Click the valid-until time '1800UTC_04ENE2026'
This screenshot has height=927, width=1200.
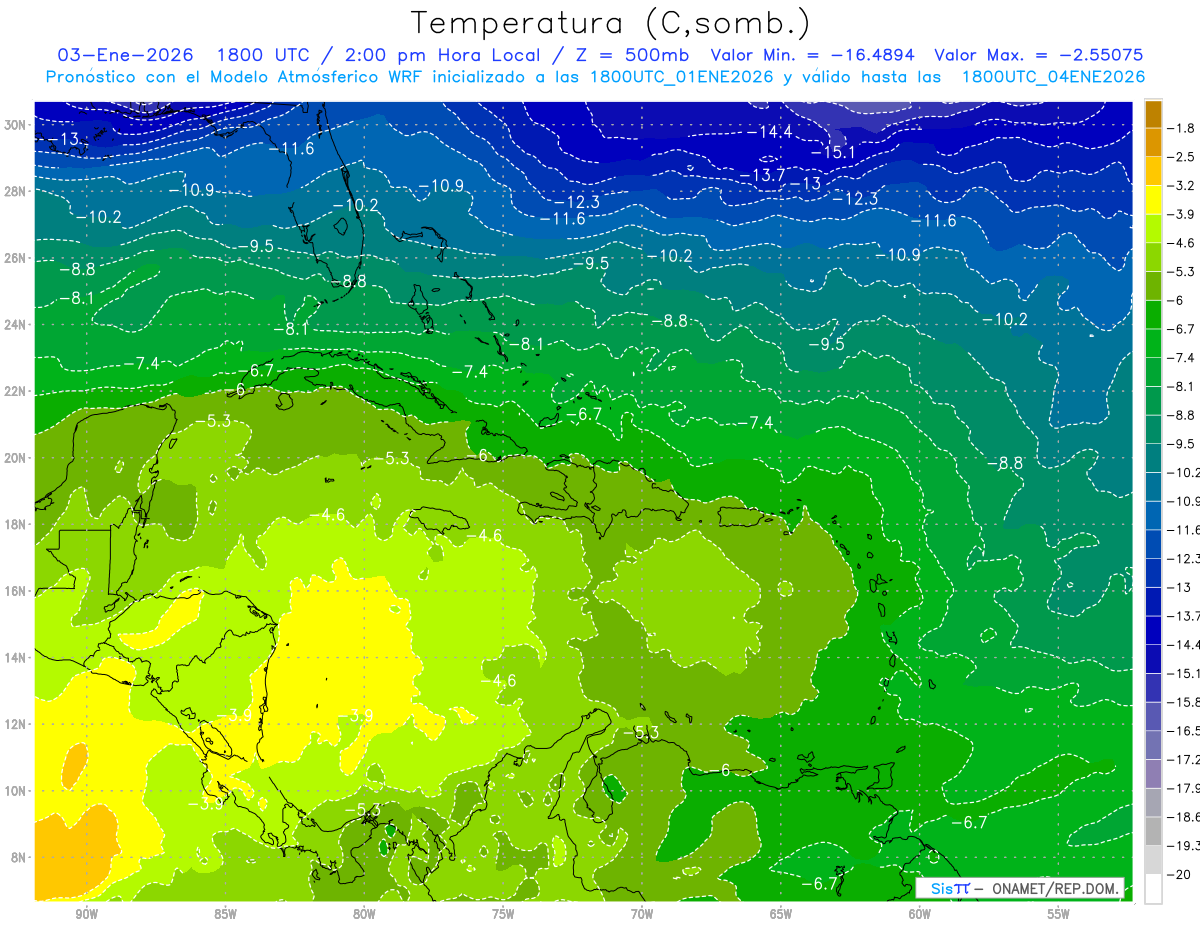(x=1053, y=77)
